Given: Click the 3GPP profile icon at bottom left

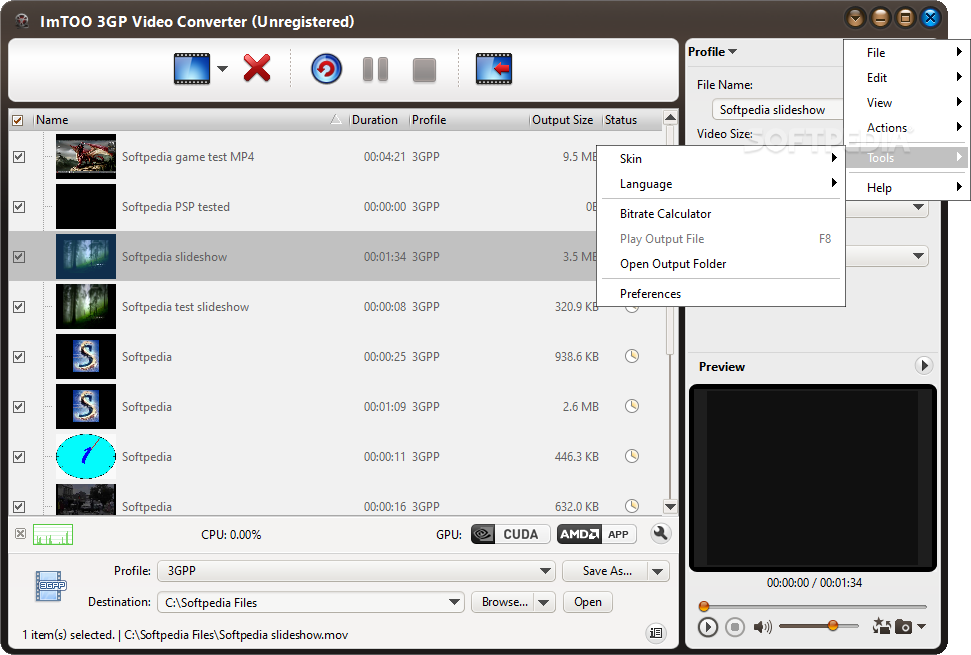Looking at the screenshot, I should point(50,586).
